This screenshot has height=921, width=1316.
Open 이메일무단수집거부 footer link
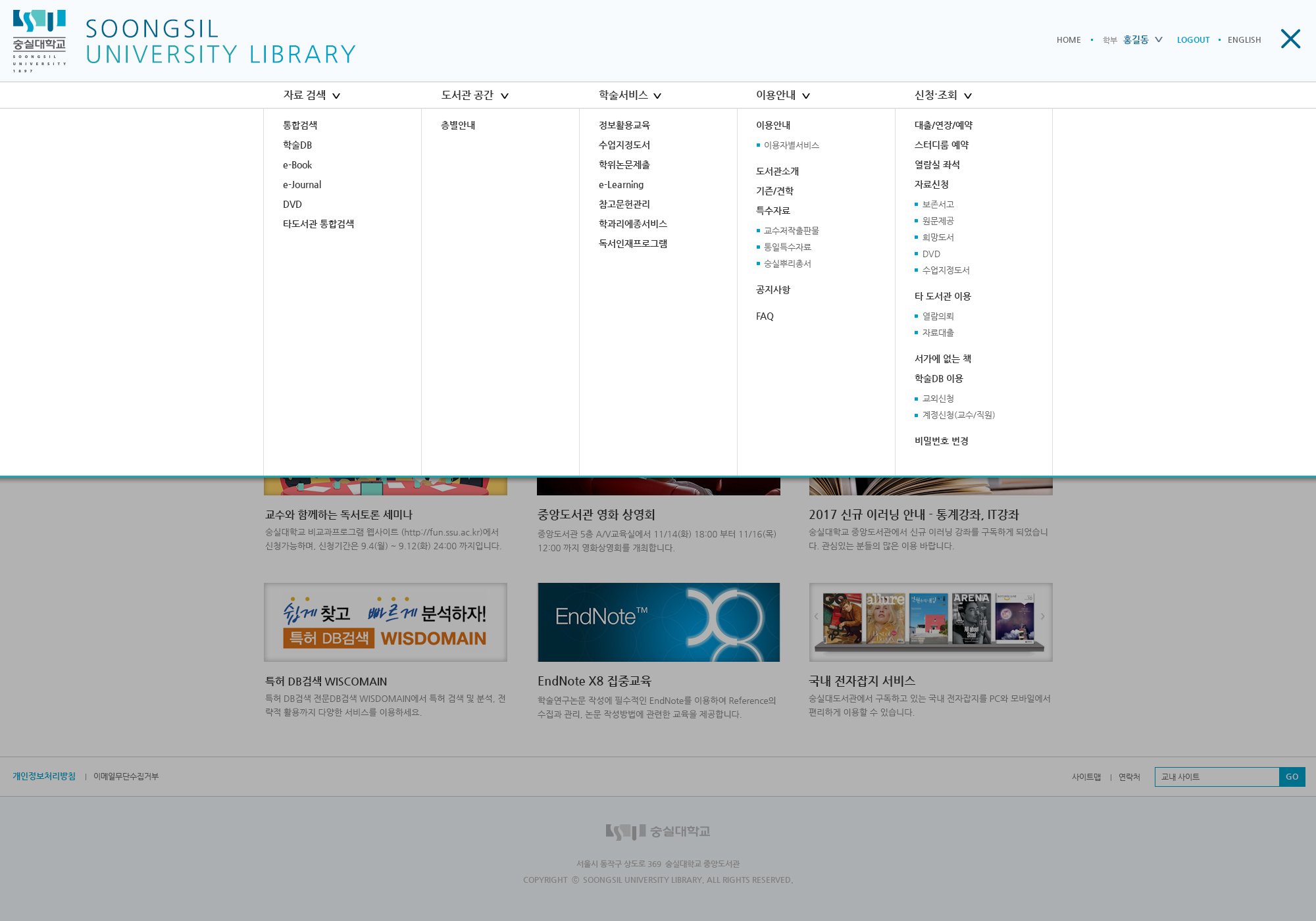(126, 776)
